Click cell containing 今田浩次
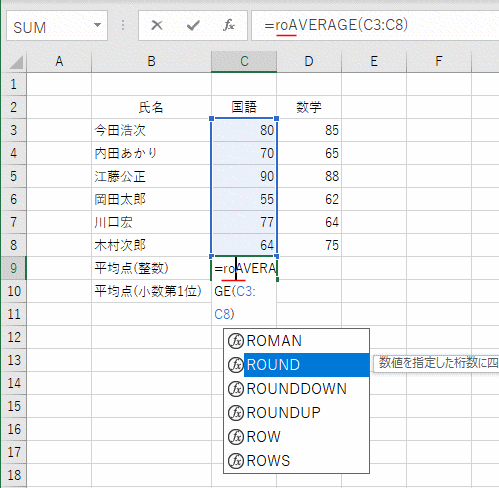The width and height of the screenshot is (499, 488). click(152, 130)
